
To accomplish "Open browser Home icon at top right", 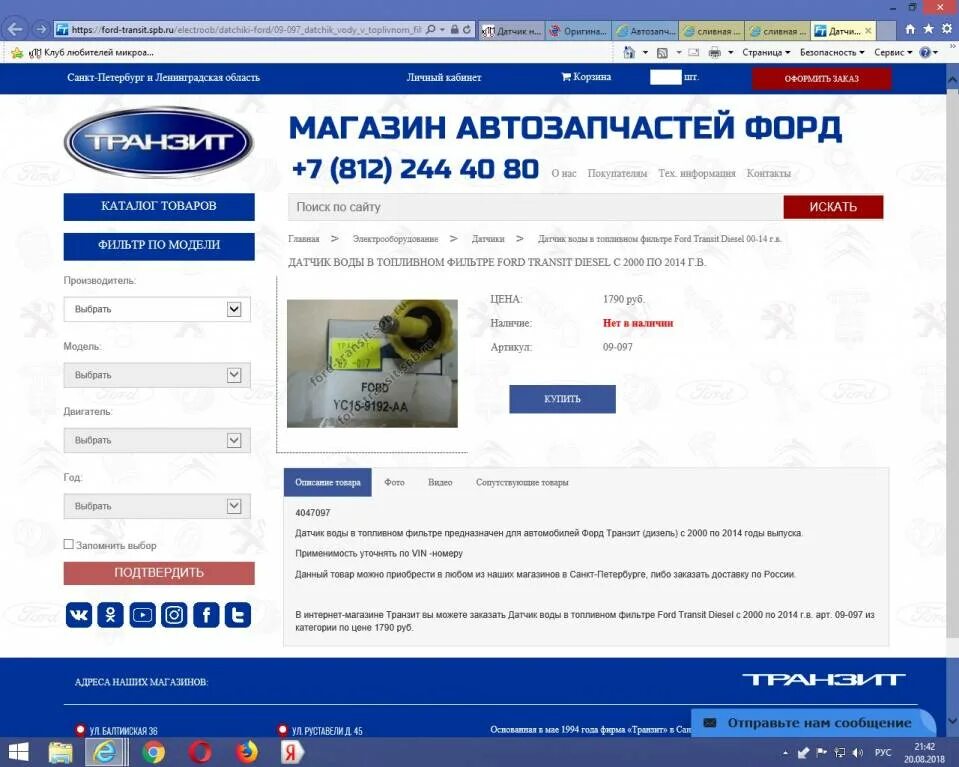I will coord(910,29).
